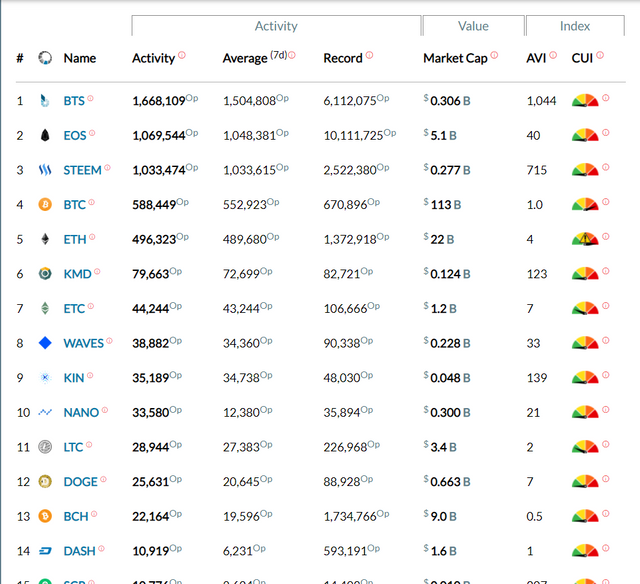Click the CUI warning gauge for ETH
Viewport: 640px width, 584px height.
click(585, 239)
